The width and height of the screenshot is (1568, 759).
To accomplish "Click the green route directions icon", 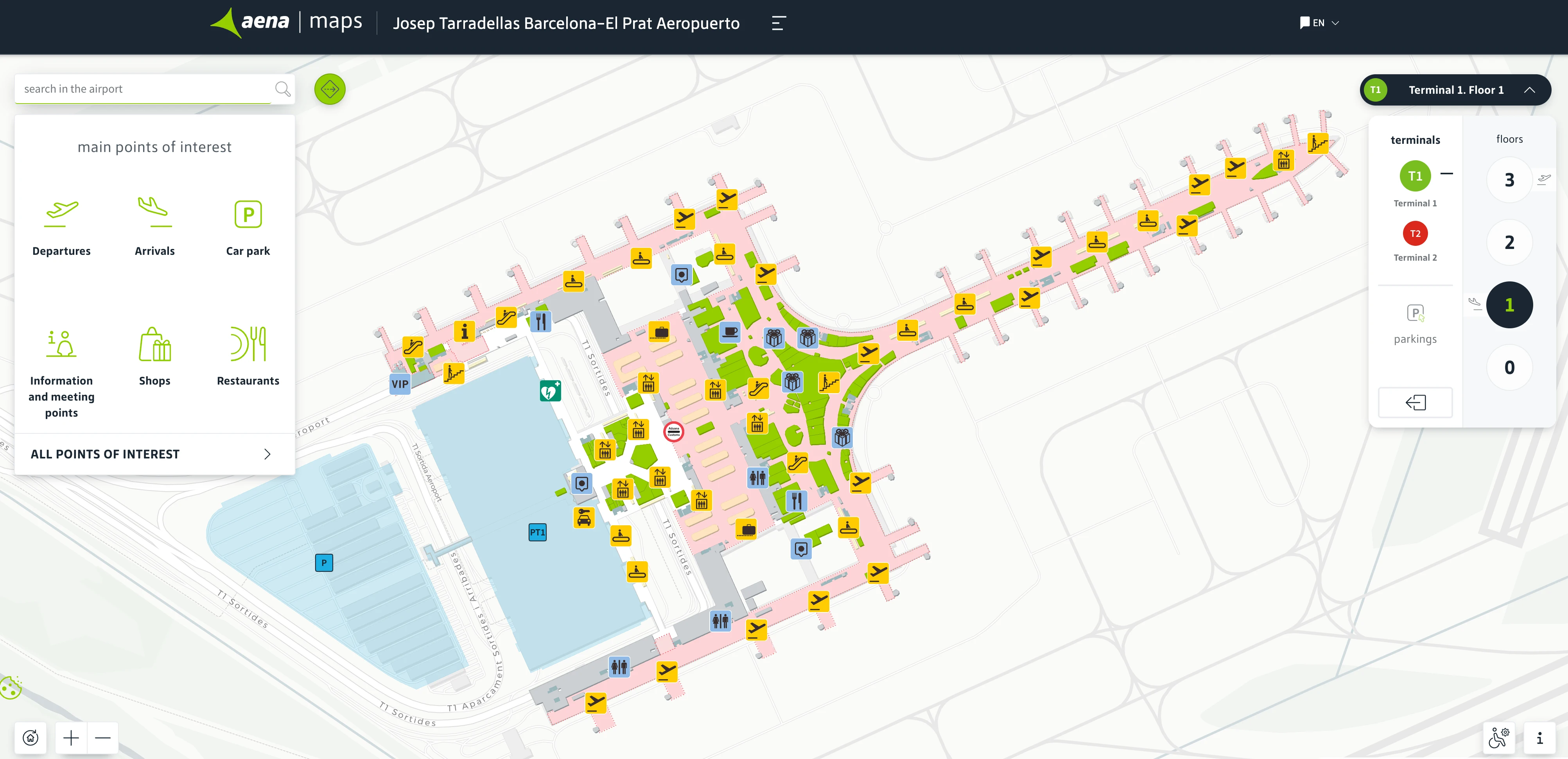I will click(x=329, y=90).
